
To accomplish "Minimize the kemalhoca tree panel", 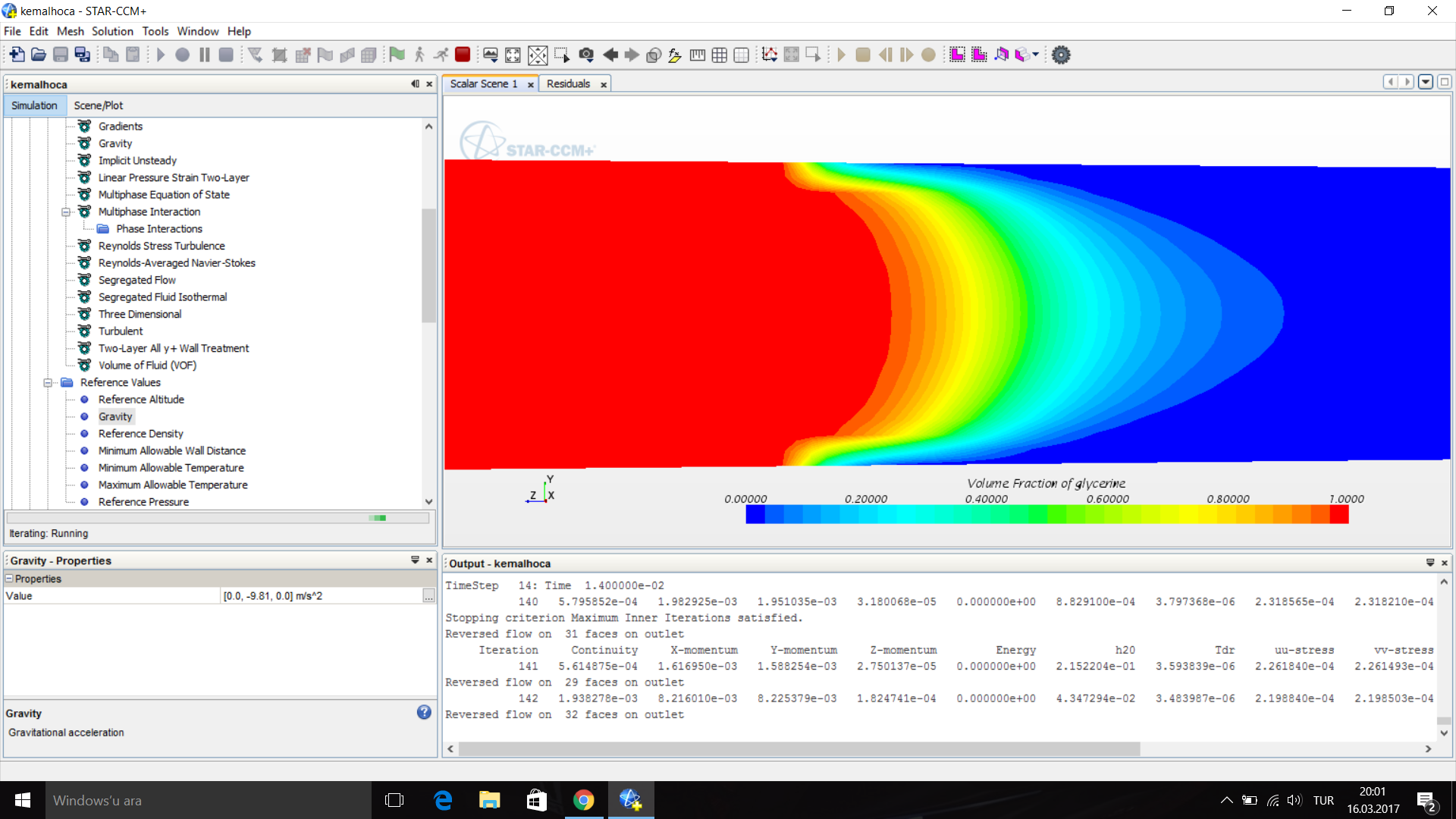I will 415,84.
